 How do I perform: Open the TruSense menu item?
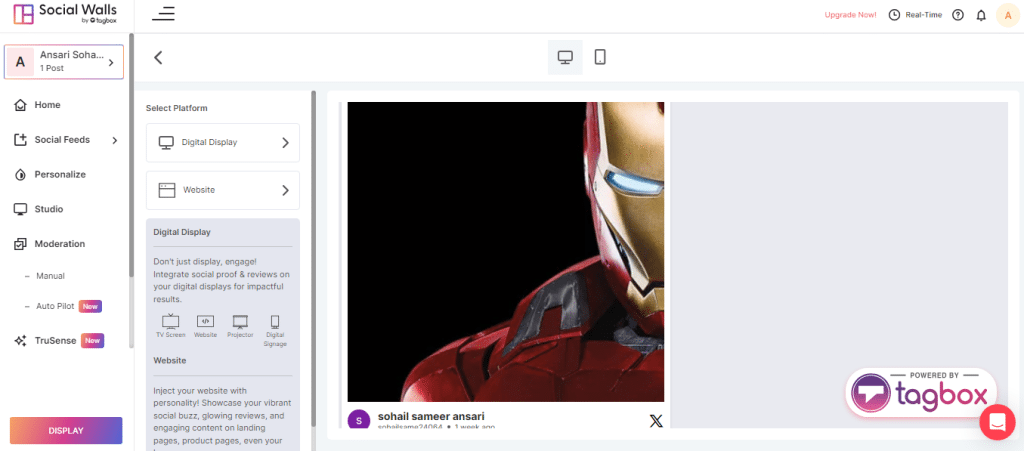coord(56,341)
